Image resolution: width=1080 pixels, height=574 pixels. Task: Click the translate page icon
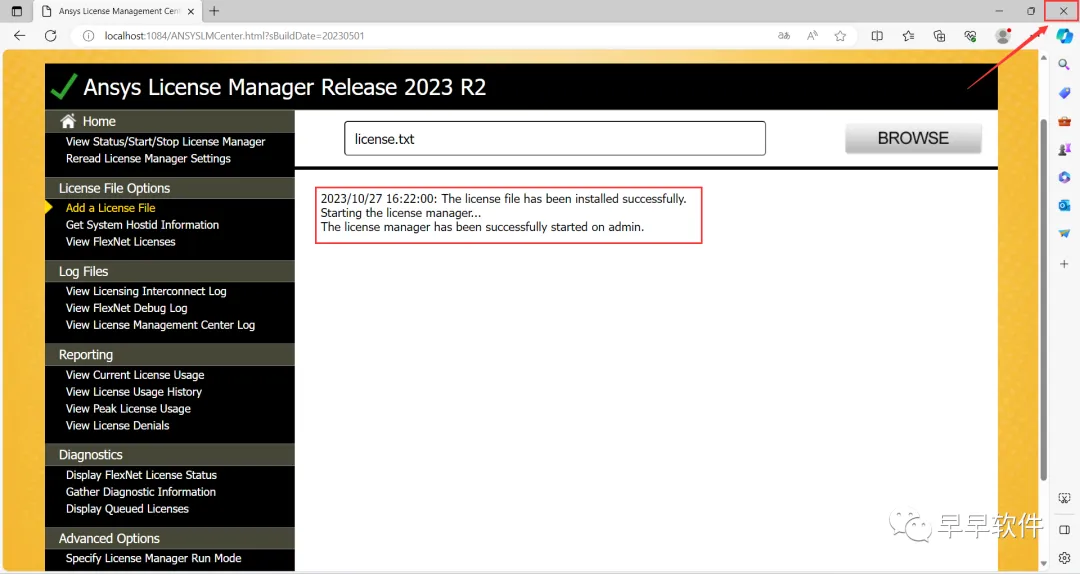coord(784,36)
